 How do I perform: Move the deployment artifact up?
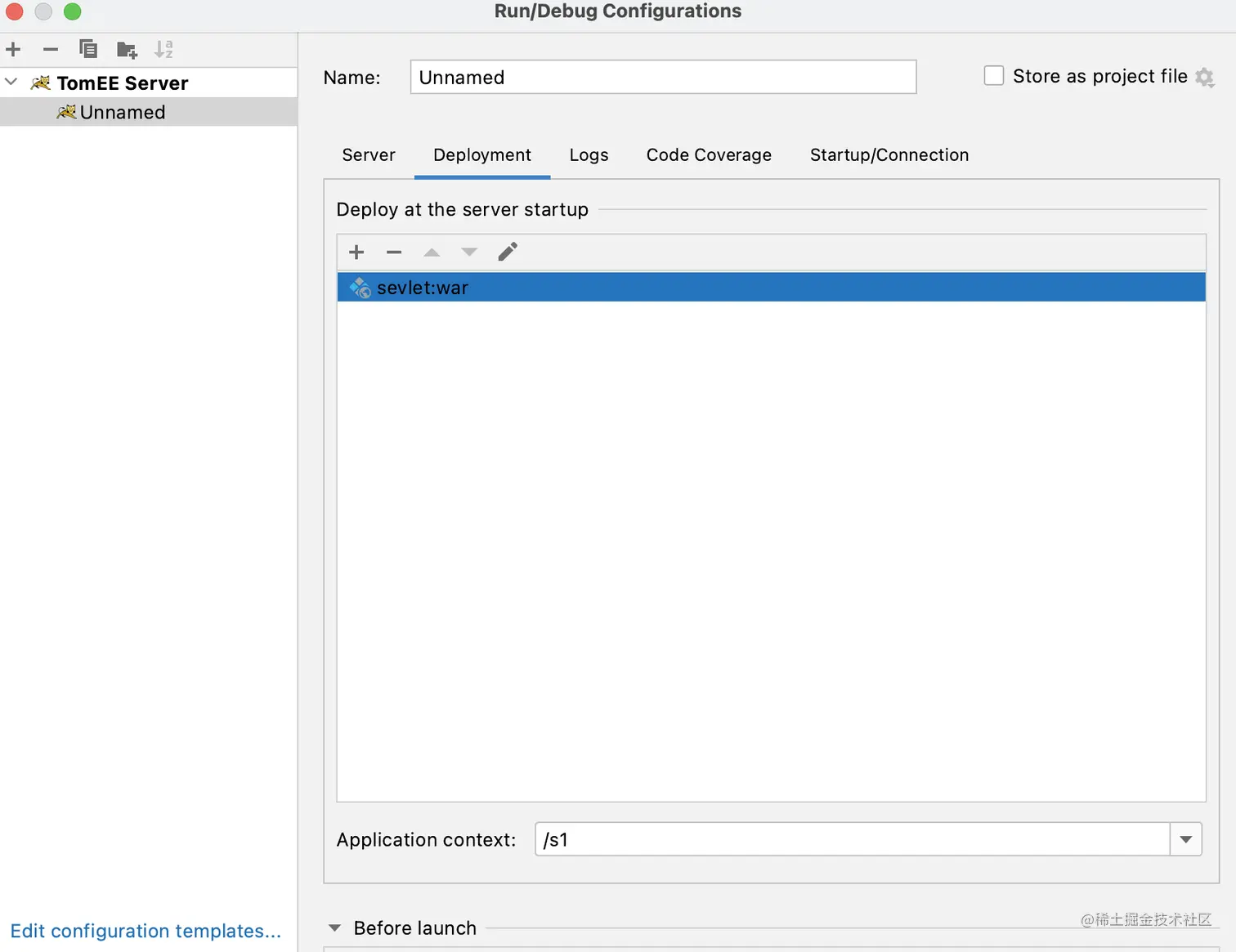(432, 252)
